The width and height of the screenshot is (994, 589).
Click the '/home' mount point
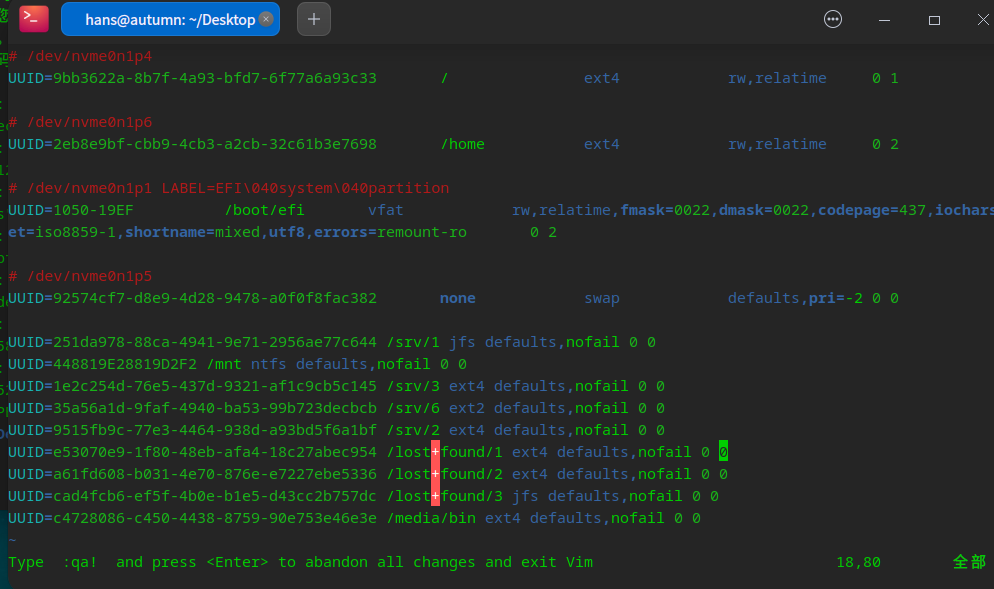(463, 144)
